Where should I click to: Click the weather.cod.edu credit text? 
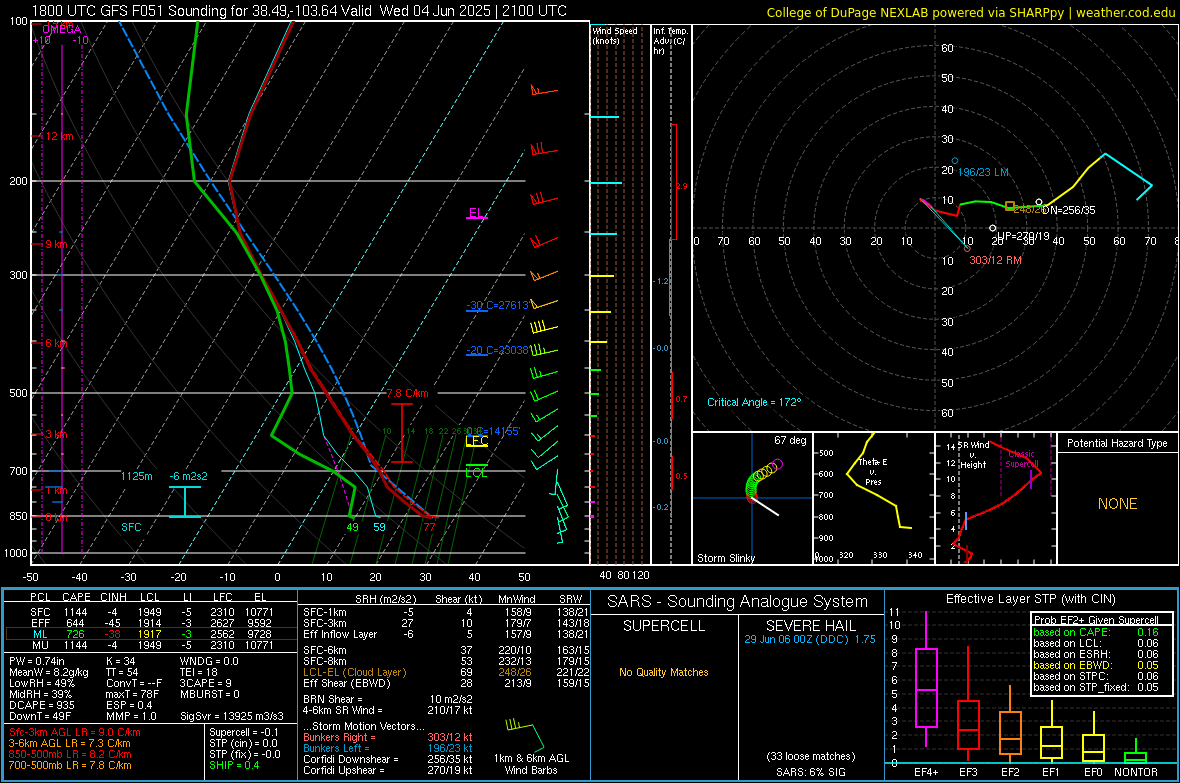click(1126, 13)
